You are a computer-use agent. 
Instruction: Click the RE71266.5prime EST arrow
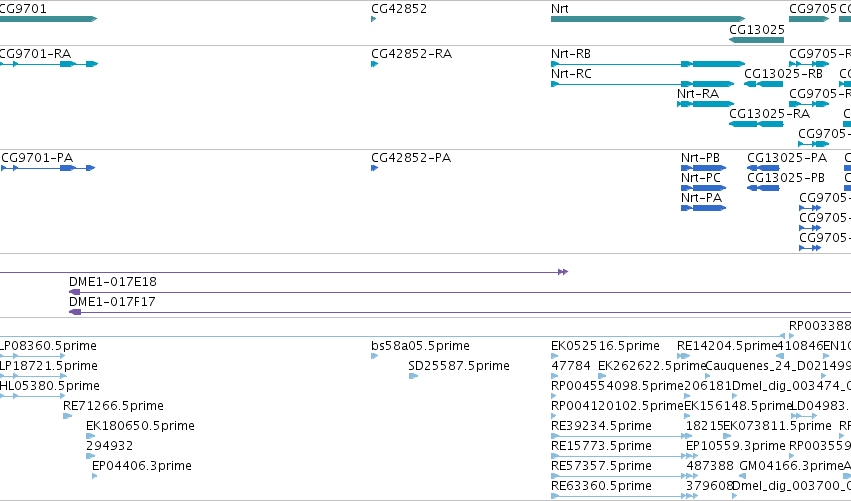[x=67, y=416]
